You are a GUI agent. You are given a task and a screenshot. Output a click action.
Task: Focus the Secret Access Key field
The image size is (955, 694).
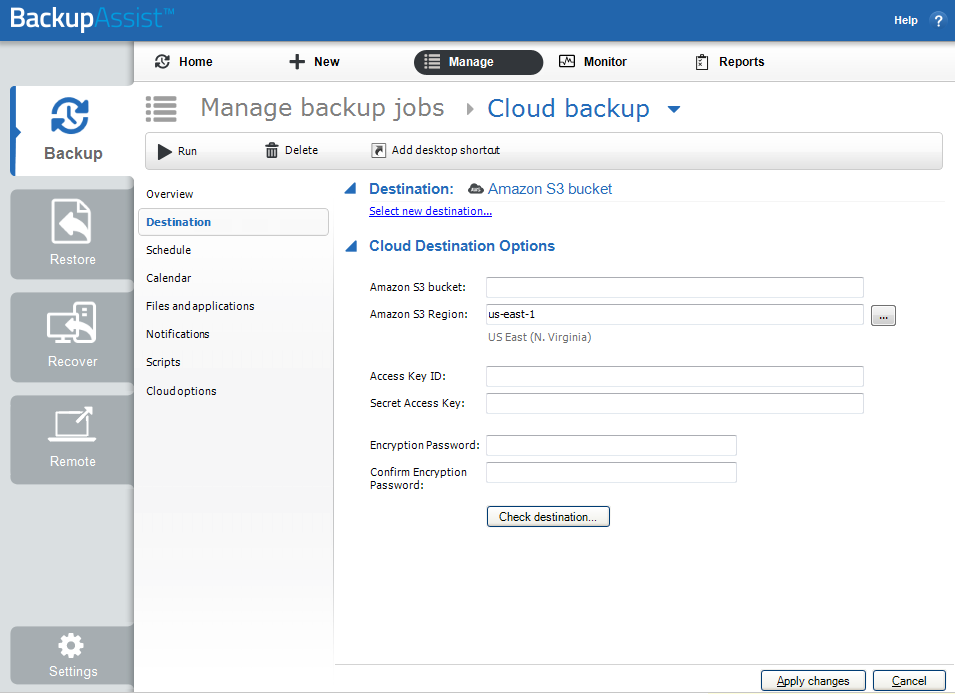[x=675, y=403]
